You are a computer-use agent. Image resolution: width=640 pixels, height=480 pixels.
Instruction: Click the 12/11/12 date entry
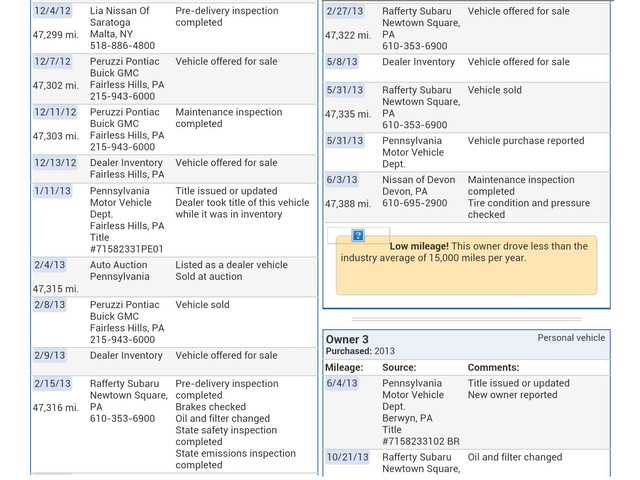tap(55, 112)
